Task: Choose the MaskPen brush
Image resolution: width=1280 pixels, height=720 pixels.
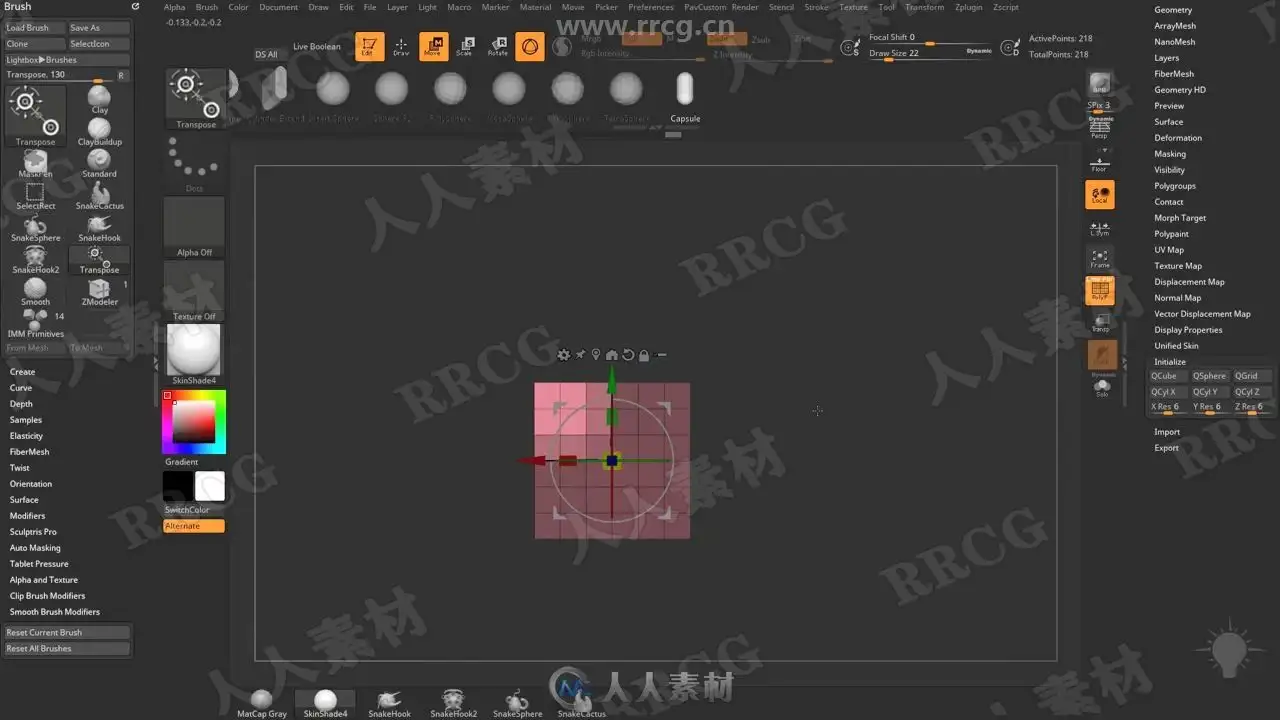Action: [35, 162]
